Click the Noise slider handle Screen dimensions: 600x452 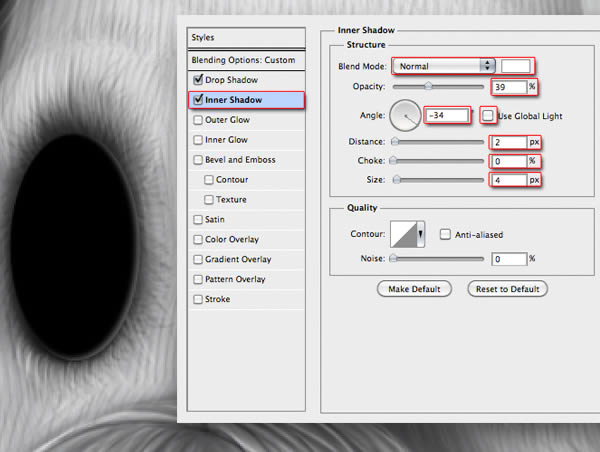(393, 259)
